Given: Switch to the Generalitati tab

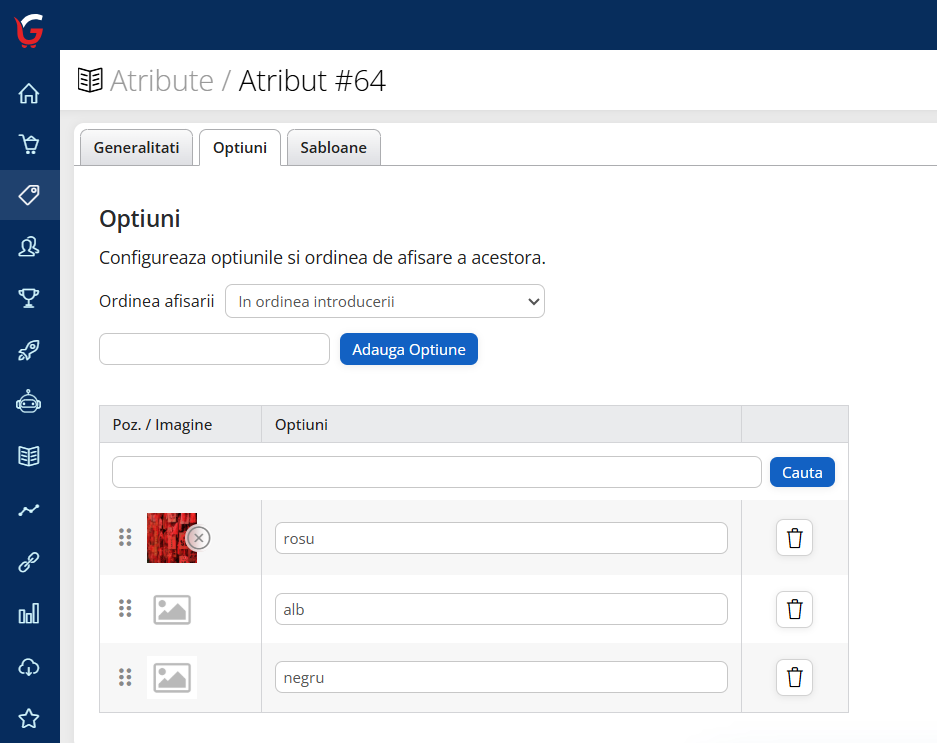Looking at the screenshot, I should 136,148.
